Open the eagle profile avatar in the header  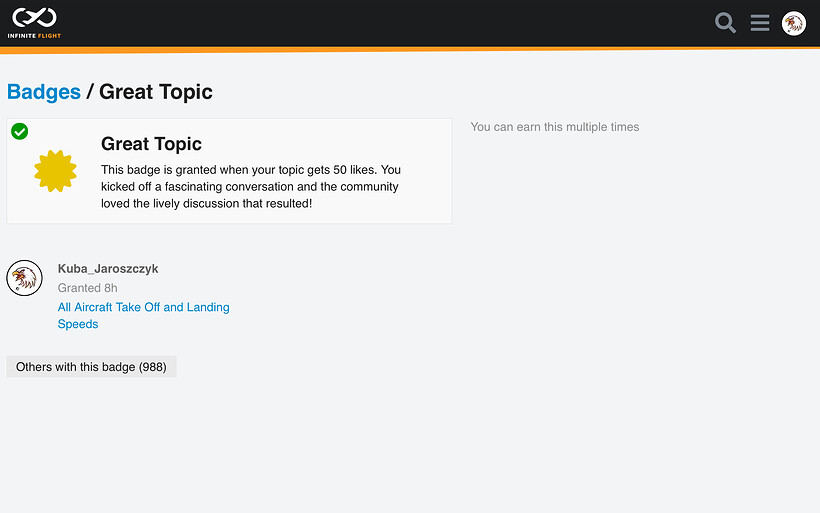coord(793,24)
